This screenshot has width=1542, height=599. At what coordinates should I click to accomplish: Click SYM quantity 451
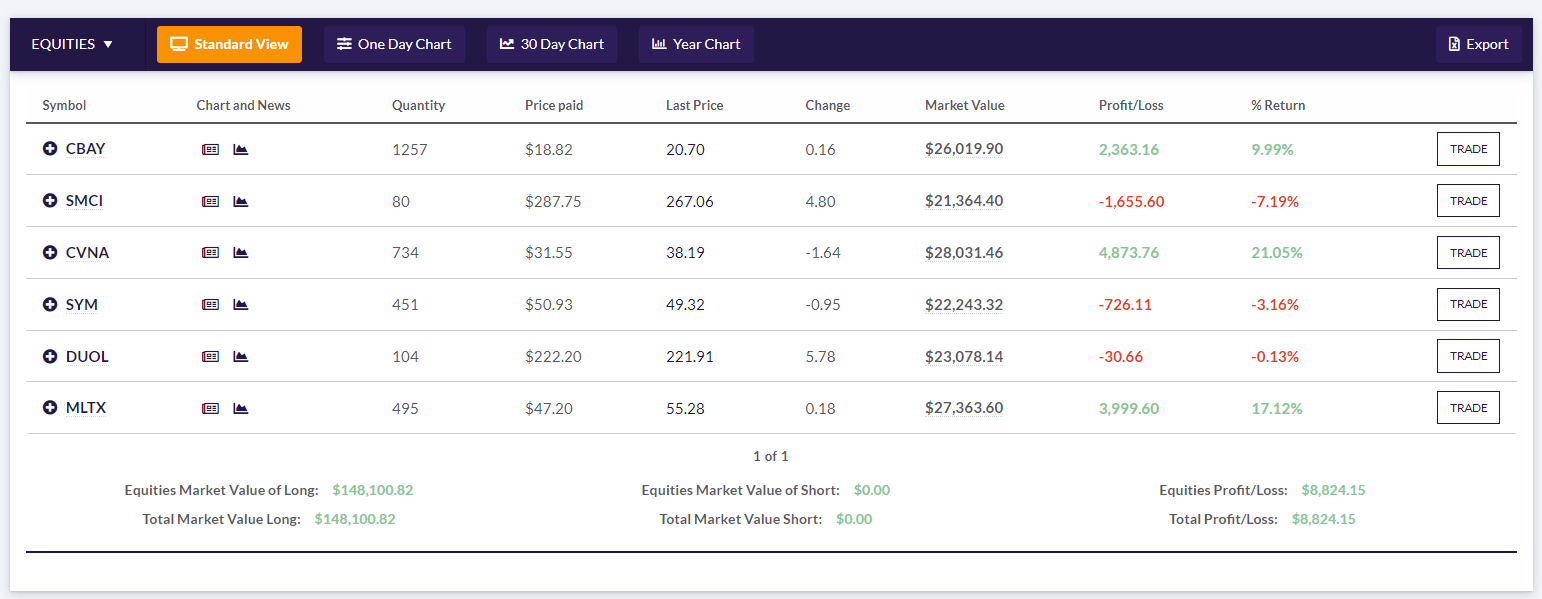[405, 304]
